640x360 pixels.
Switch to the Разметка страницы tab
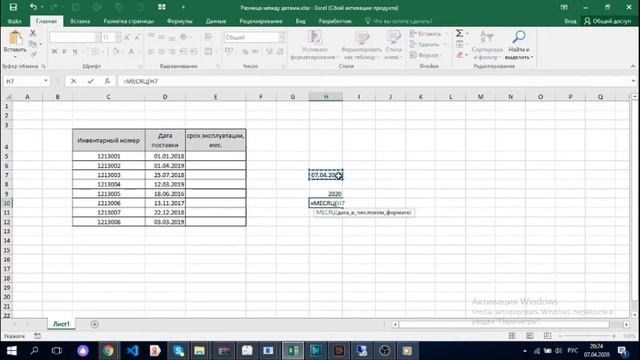[129, 21]
